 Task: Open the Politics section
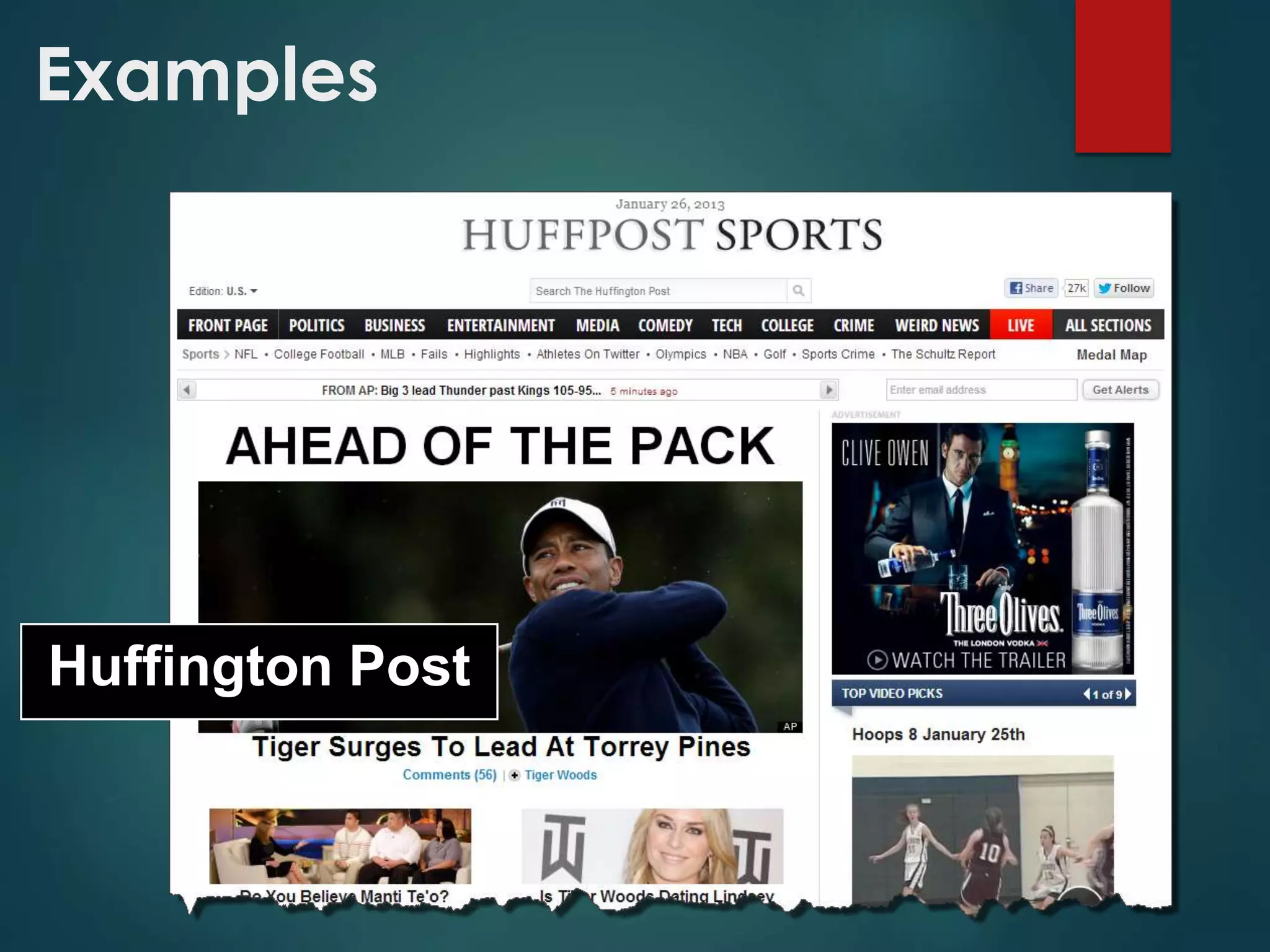coord(316,325)
